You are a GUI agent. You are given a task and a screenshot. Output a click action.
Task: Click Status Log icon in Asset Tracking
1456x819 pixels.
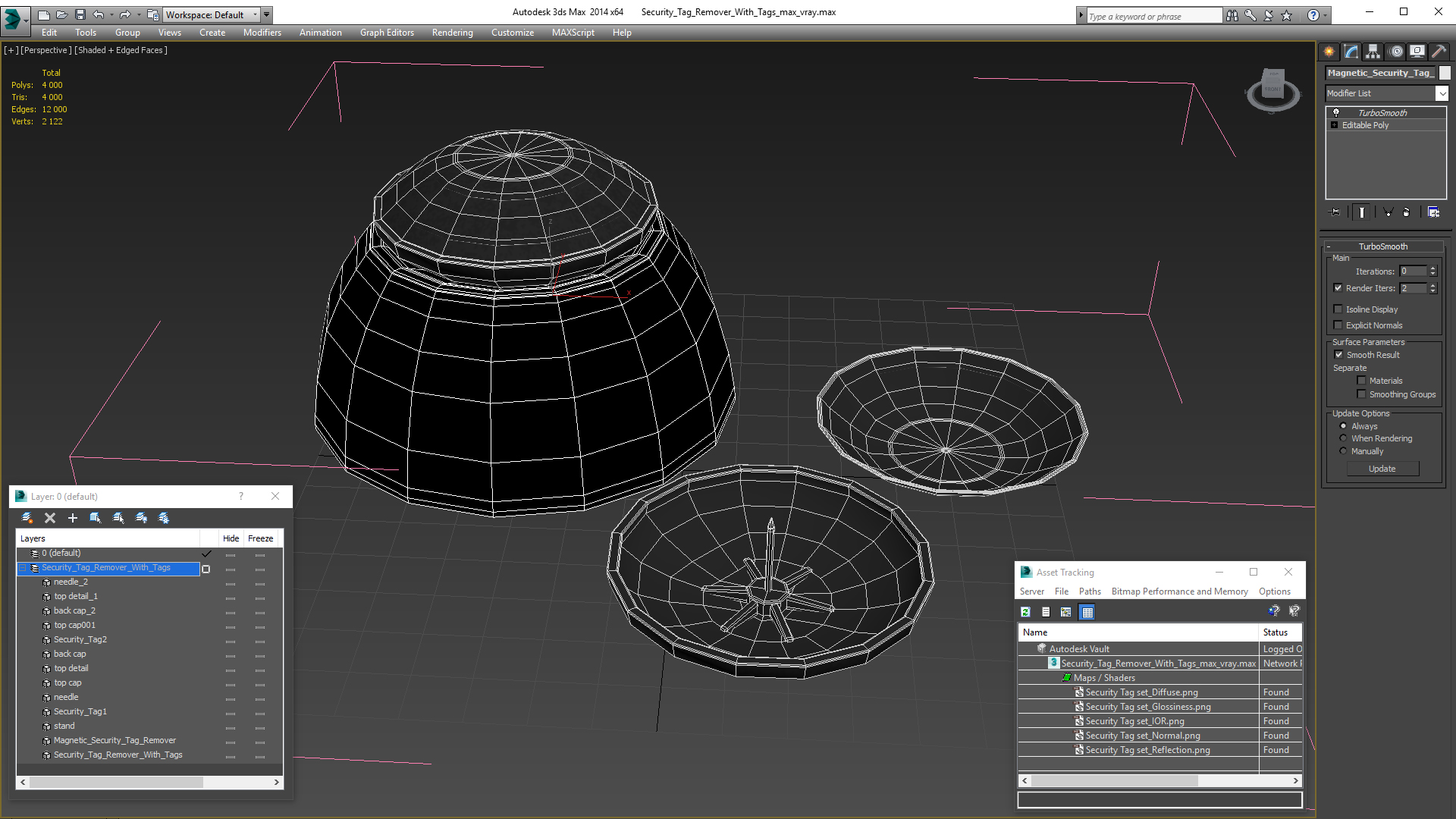click(x=1046, y=612)
